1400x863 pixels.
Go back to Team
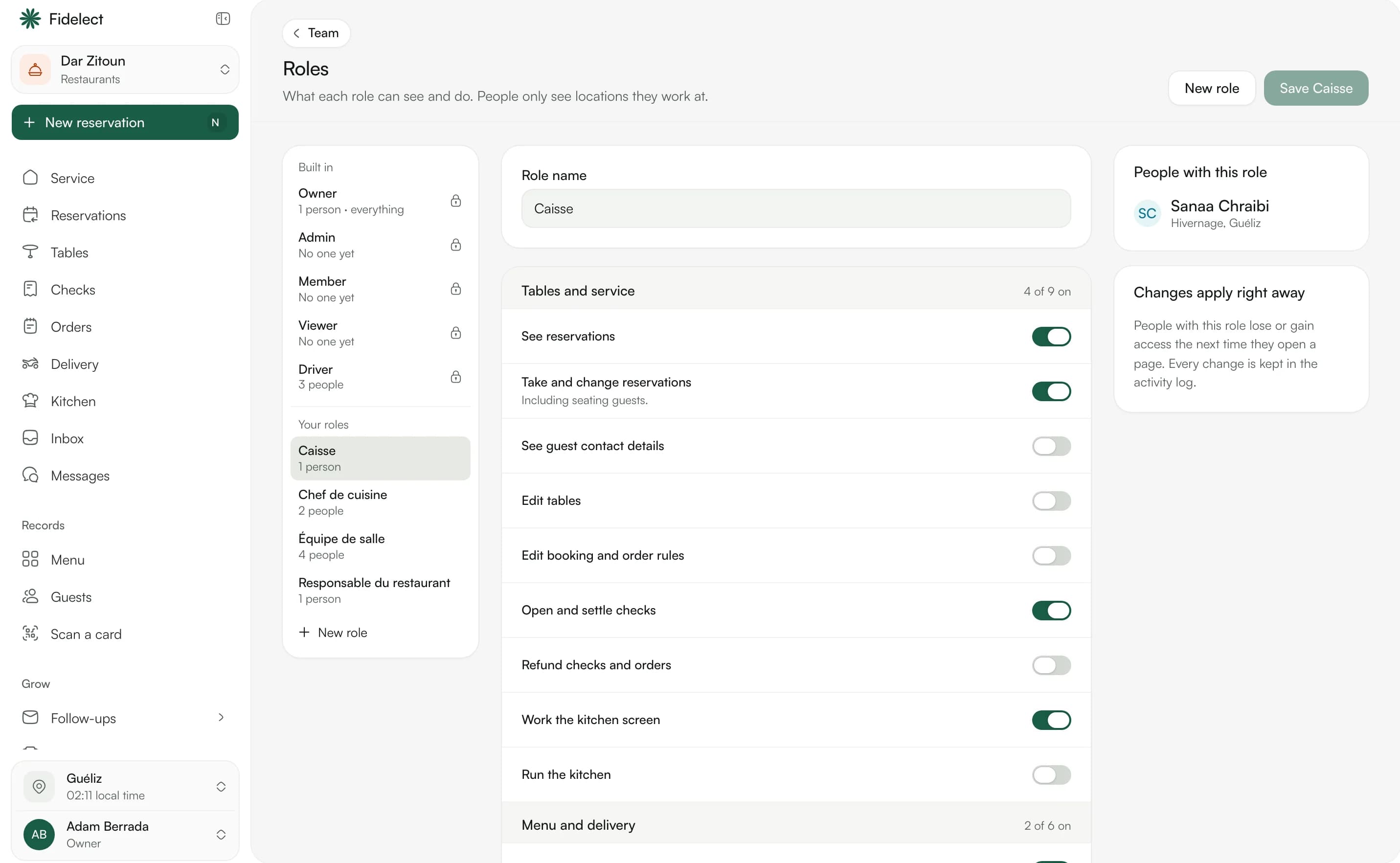(316, 33)
